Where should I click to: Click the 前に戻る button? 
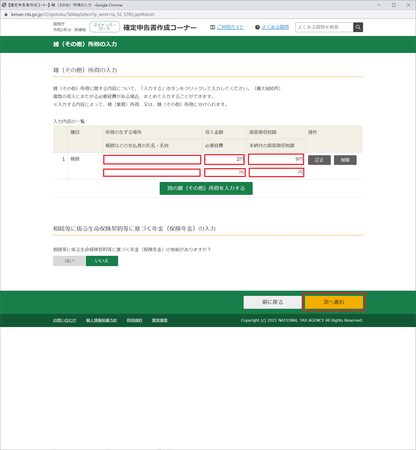[273, 302]
